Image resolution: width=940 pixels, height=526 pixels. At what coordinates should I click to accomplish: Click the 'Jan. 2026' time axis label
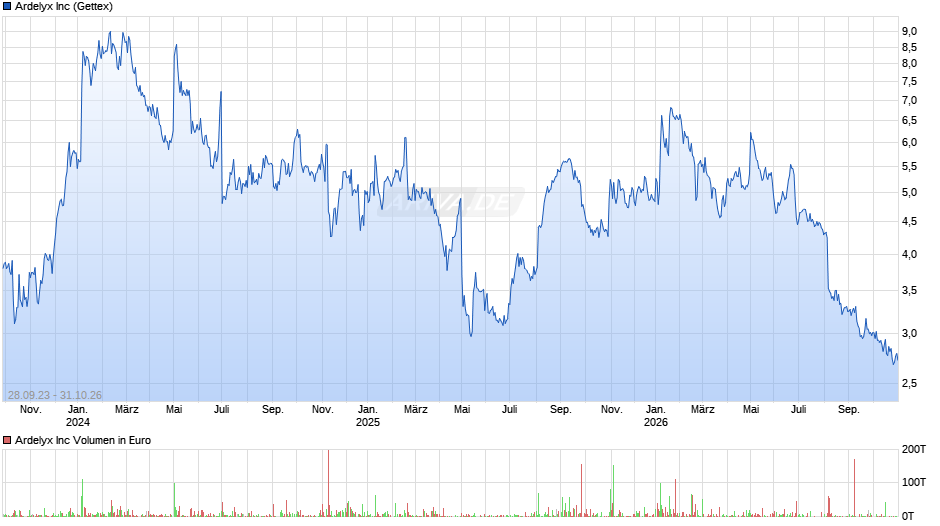click(x=656, y=416)
